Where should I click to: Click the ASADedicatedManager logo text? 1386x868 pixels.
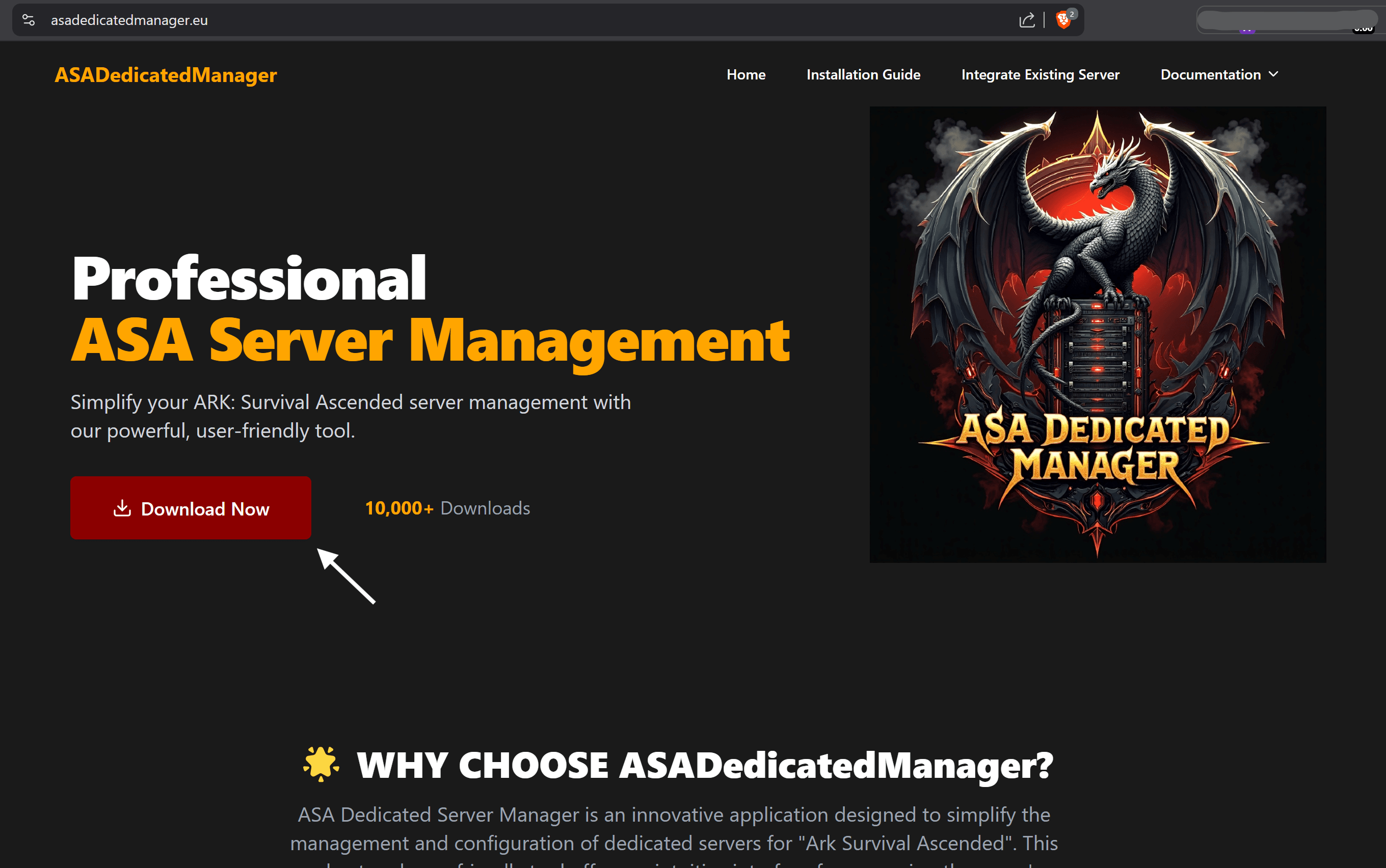pyautogui.click(x=166, y=75)
